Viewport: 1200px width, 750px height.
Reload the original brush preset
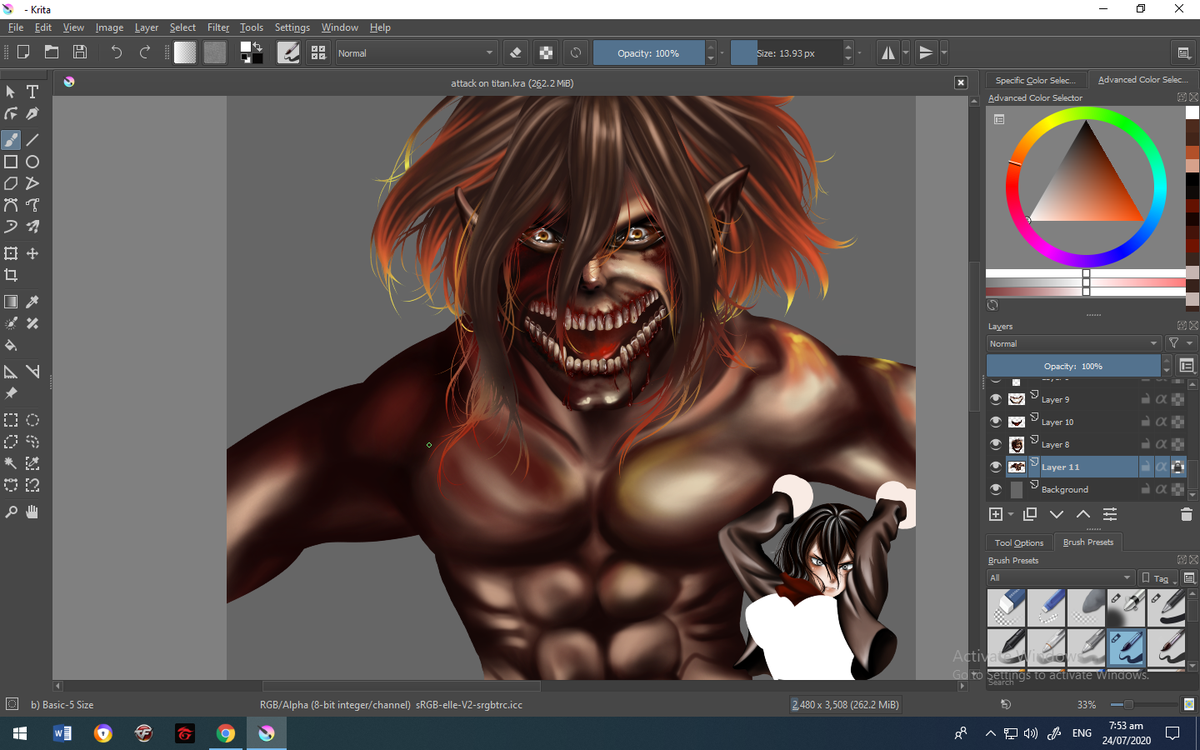576,52
